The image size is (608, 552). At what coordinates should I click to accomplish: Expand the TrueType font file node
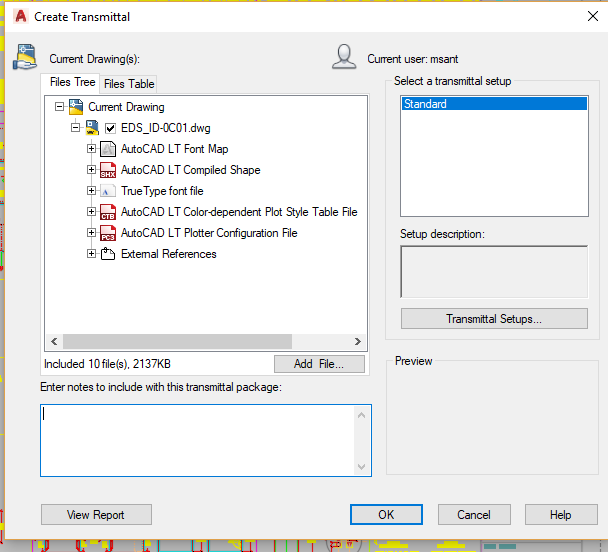click(92, 191)
